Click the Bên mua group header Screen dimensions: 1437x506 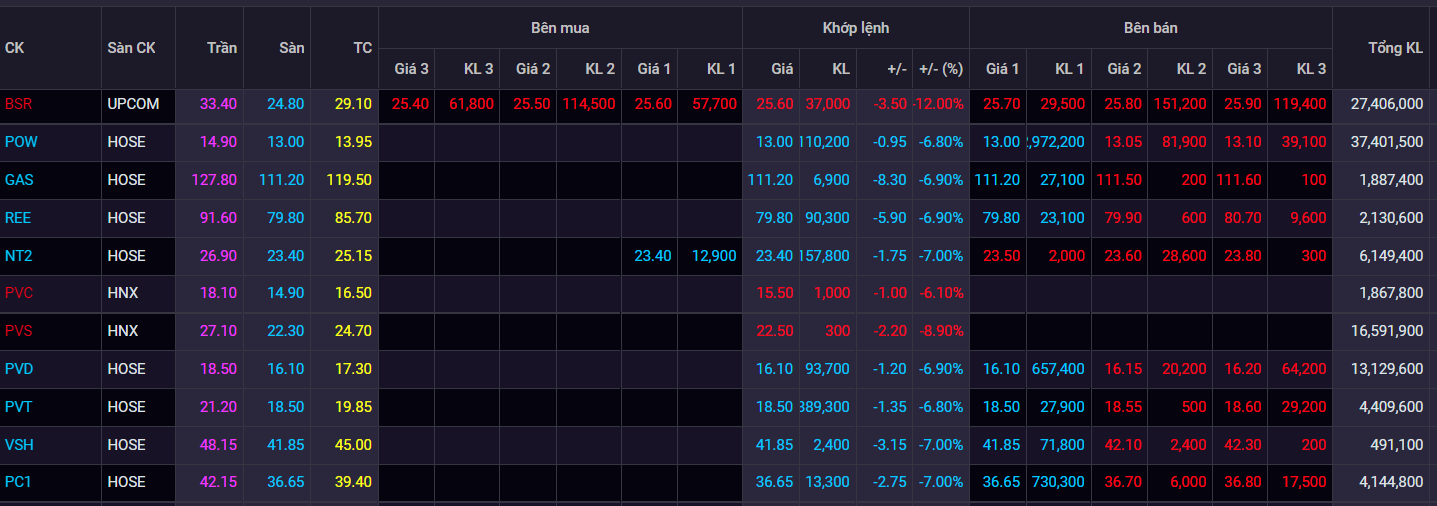click(560, 28)
